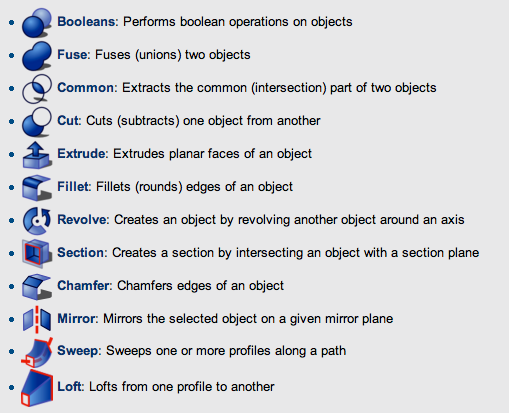The width and height of the screenshot is (509, 413).
Task: Click the Revolve circular arrow icon
Action: click(37, 220)
